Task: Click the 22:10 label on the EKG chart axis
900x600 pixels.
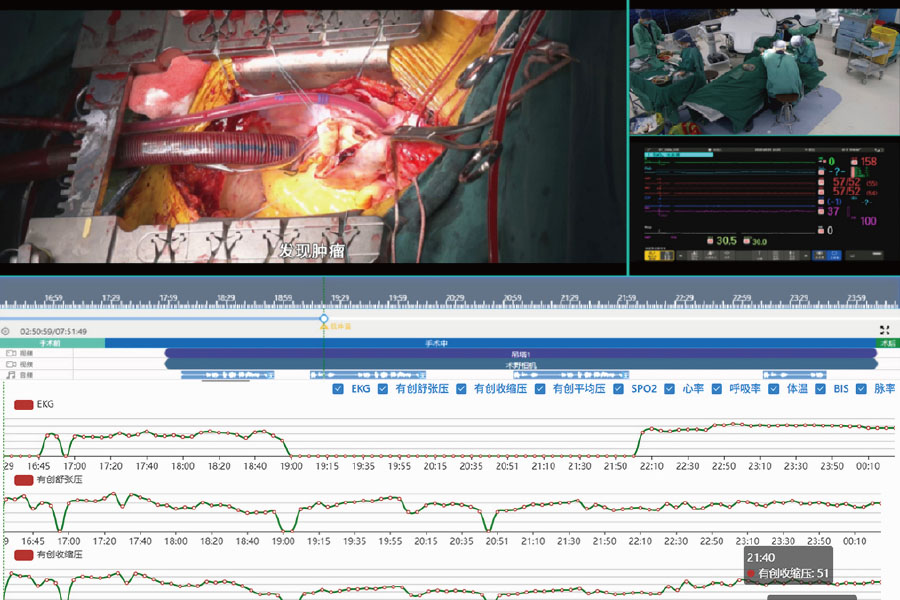Action: click(x=651, y=466)
